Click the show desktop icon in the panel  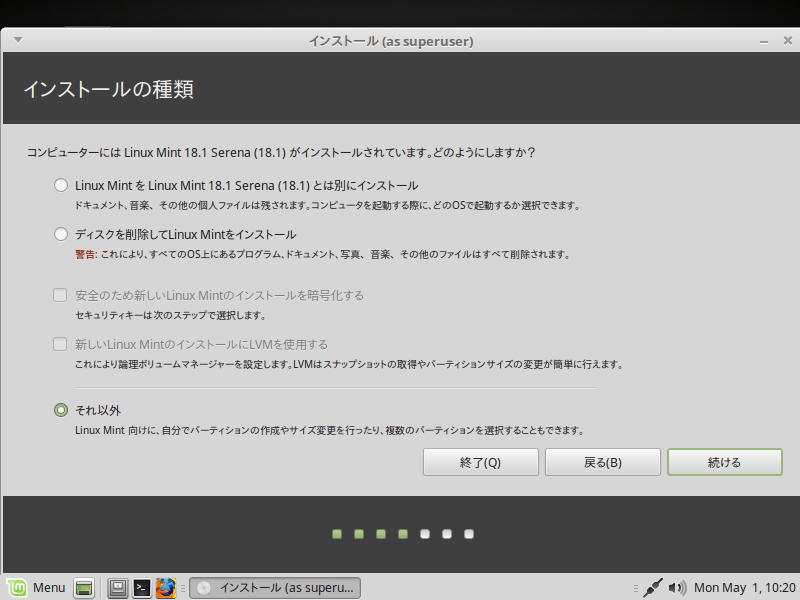coord(84,588)
